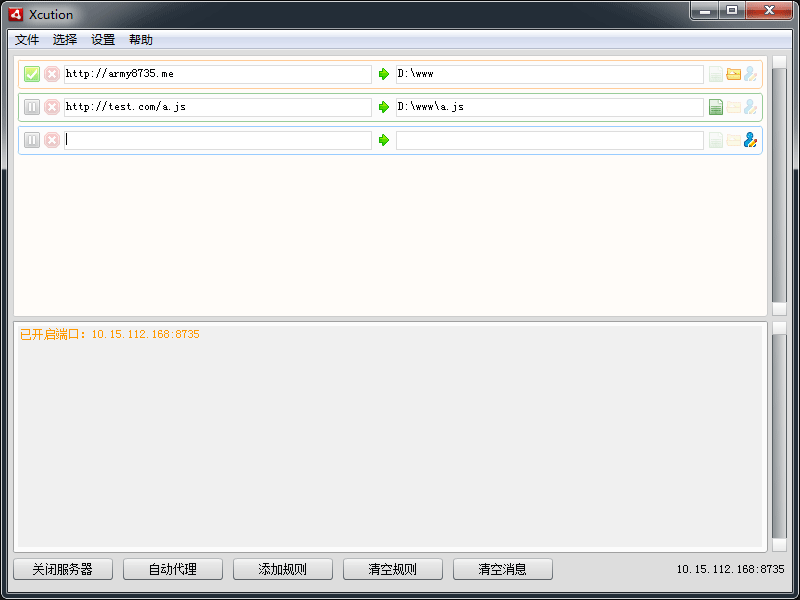Image resolution: width=800 pixels, height=600 pixels.
Task: Open the 帮助 menu
Action: 141,40
